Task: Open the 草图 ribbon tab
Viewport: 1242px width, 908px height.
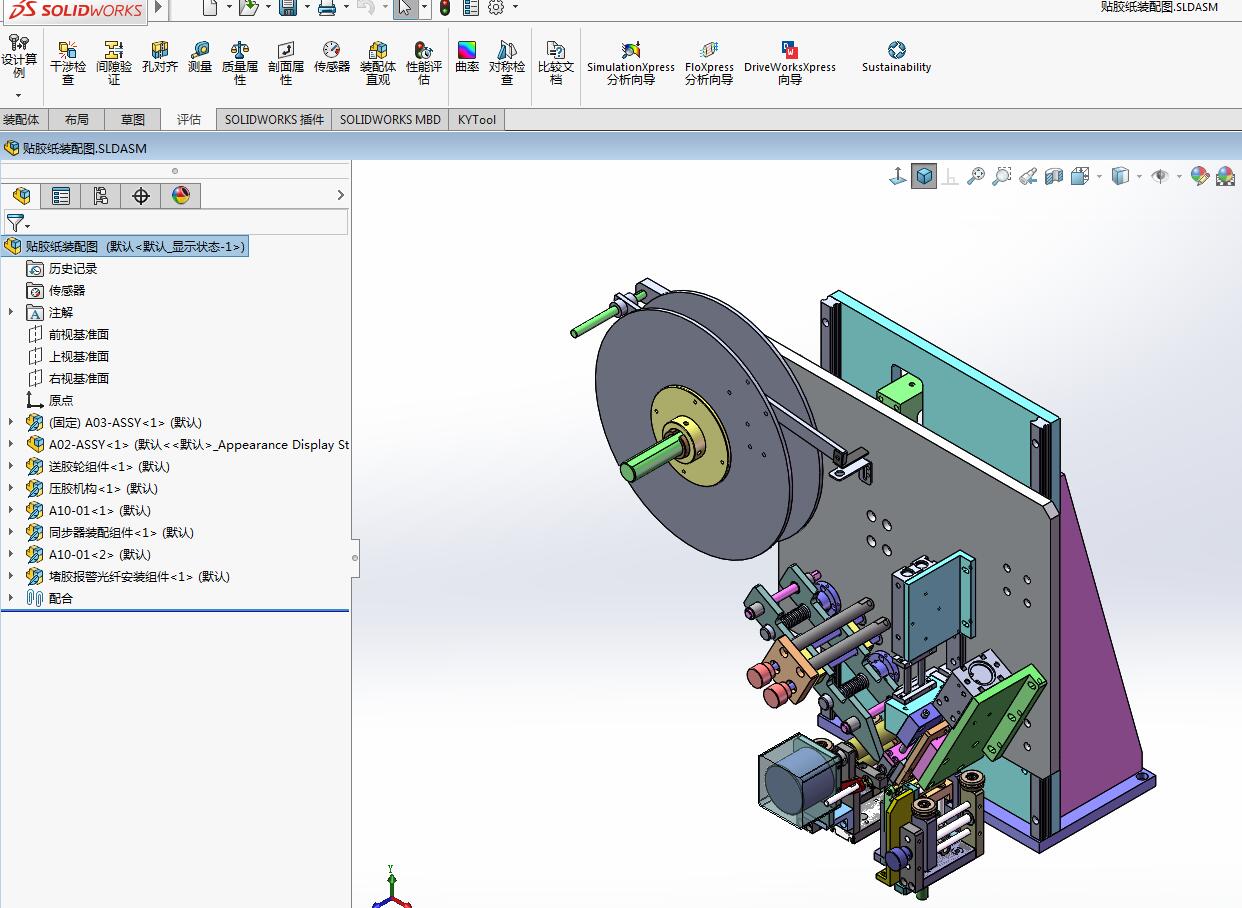Action: click(133, 120)
